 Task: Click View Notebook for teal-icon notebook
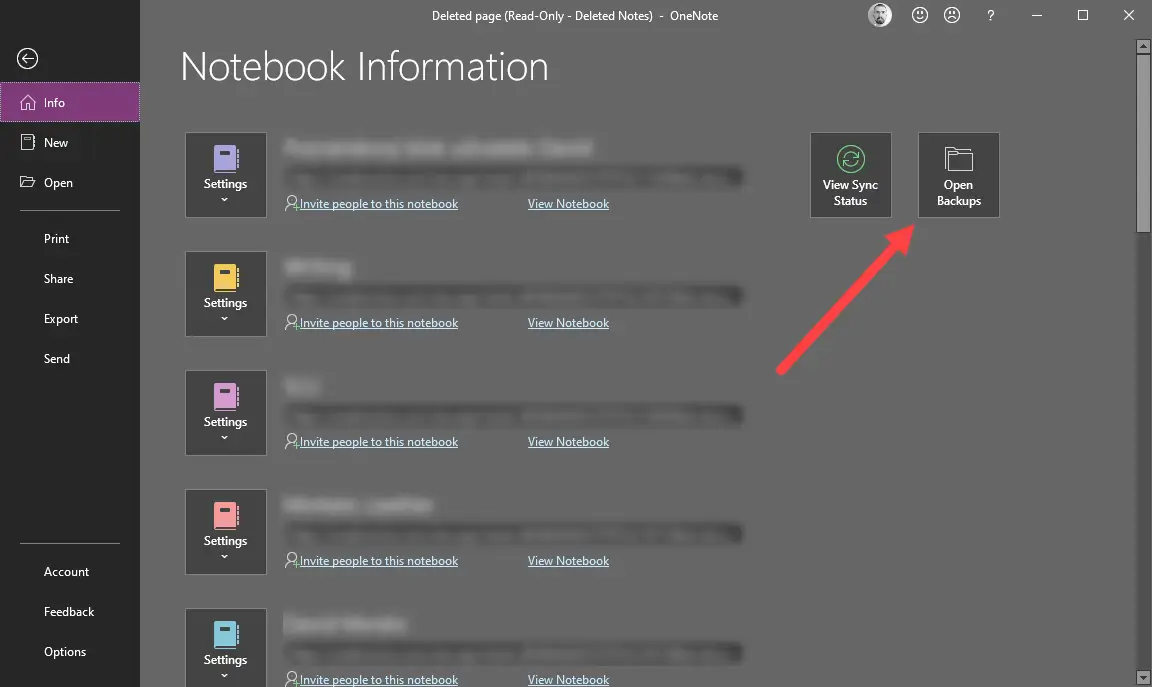coord(568,680)
